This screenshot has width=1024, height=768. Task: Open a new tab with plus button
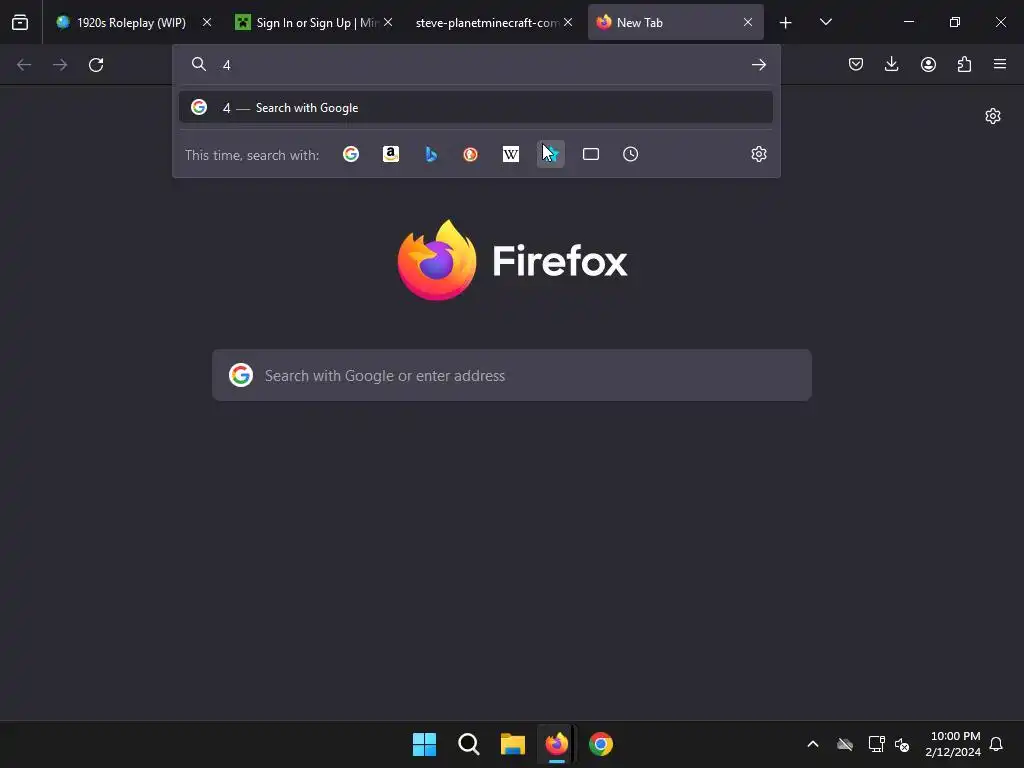point(786,23)
